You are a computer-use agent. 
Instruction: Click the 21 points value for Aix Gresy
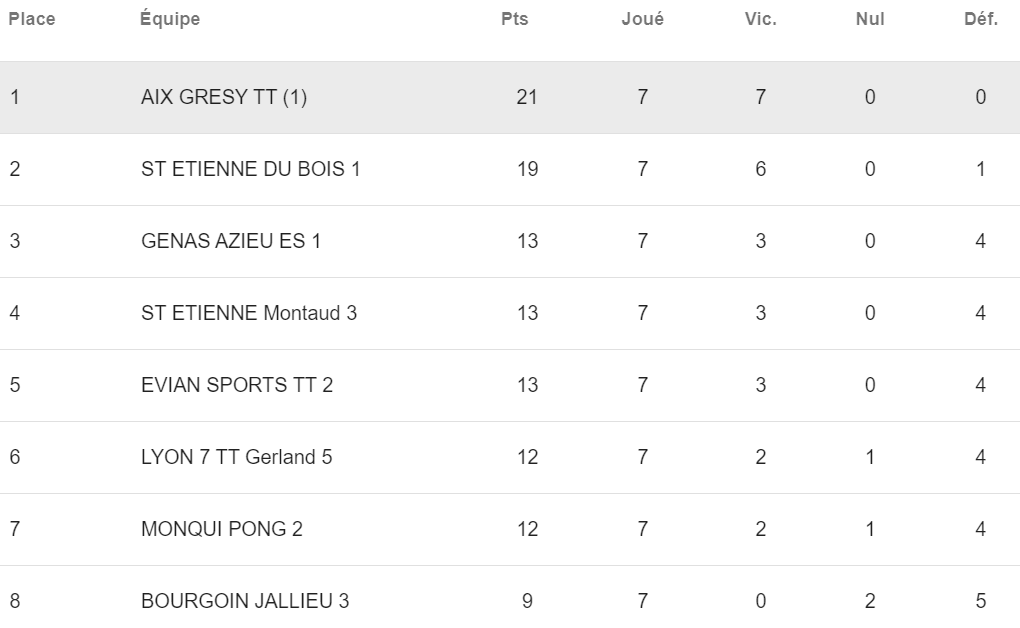click(527, 97)
